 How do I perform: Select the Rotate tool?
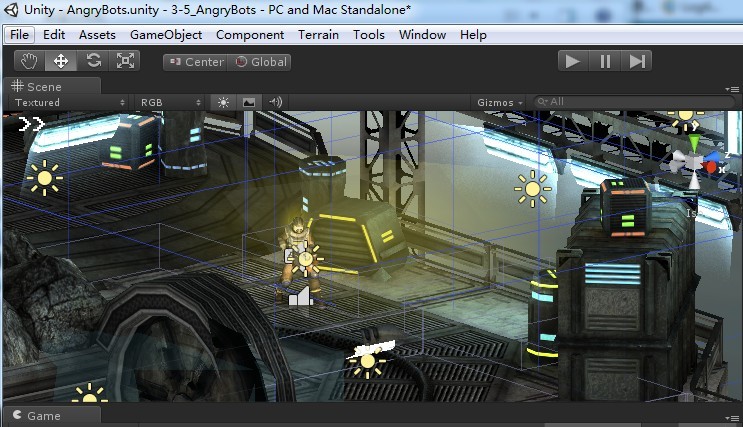pyautogui.click(x=93, y=61)
